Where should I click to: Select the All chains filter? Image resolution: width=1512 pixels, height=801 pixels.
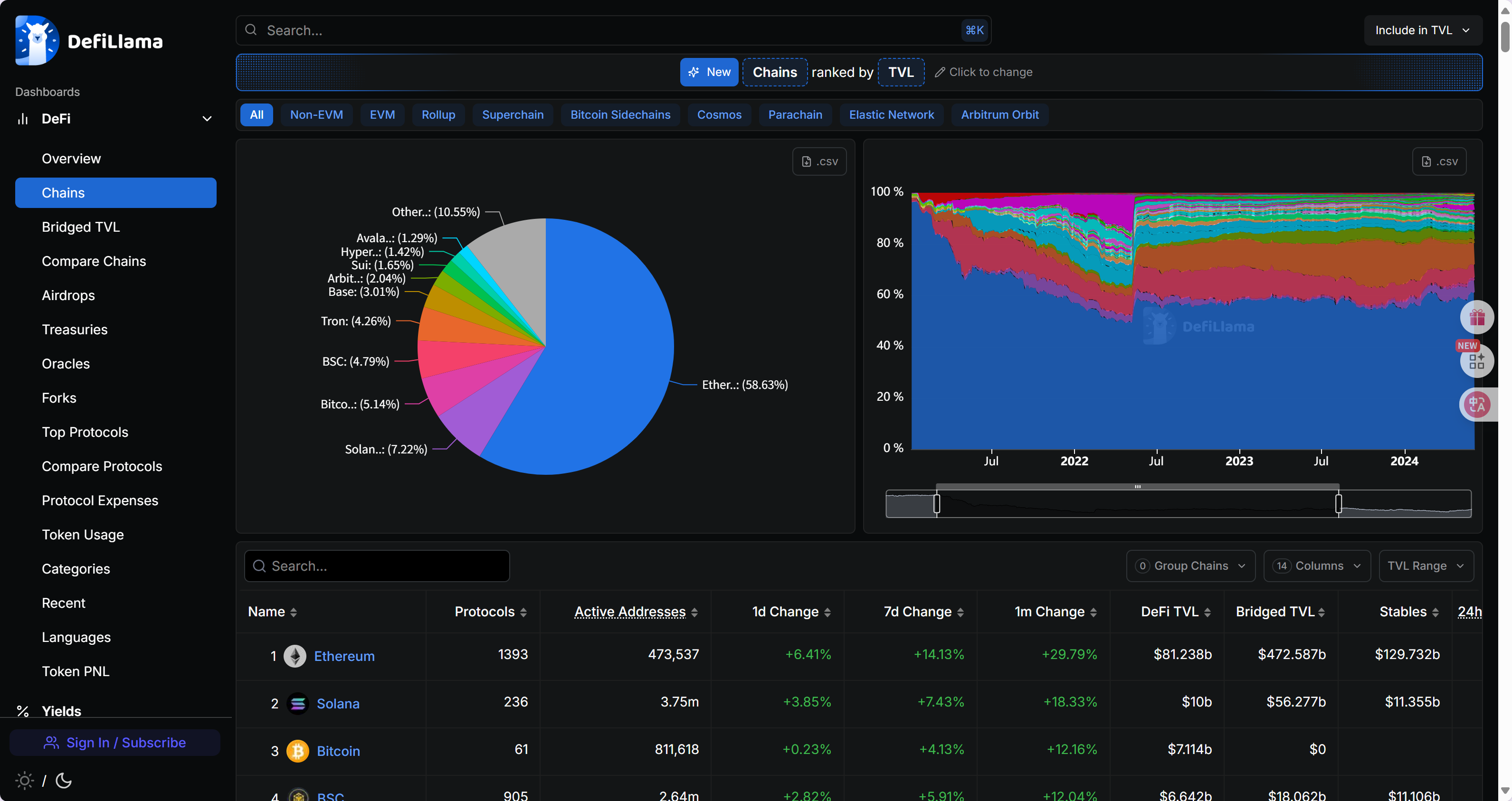(x=257, y=115)
